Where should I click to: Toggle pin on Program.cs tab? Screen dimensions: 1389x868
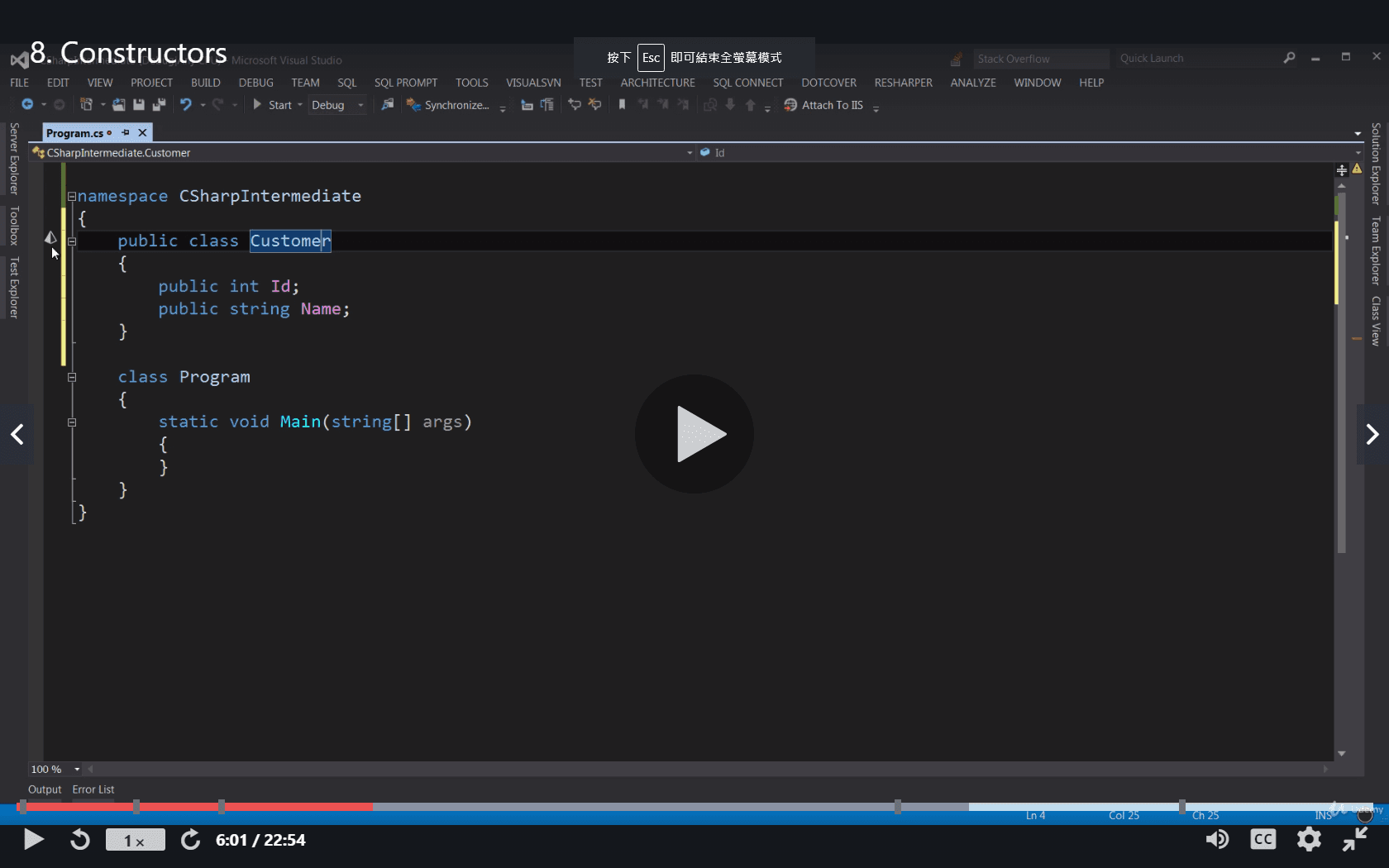[126, 133]
